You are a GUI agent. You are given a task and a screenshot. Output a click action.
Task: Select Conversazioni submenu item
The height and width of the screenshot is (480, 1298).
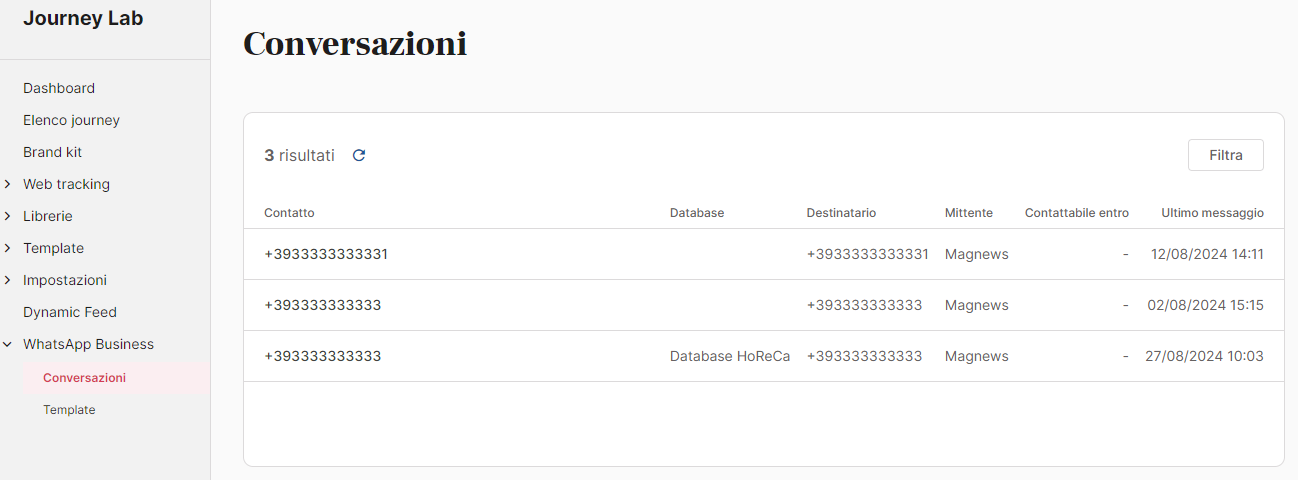click(84, 378)
